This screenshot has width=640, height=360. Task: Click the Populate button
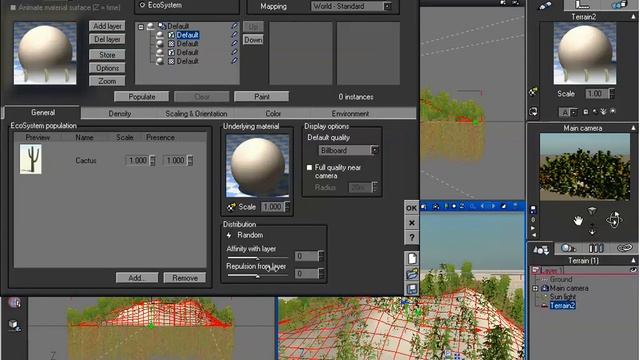click(x=142, y=97)
